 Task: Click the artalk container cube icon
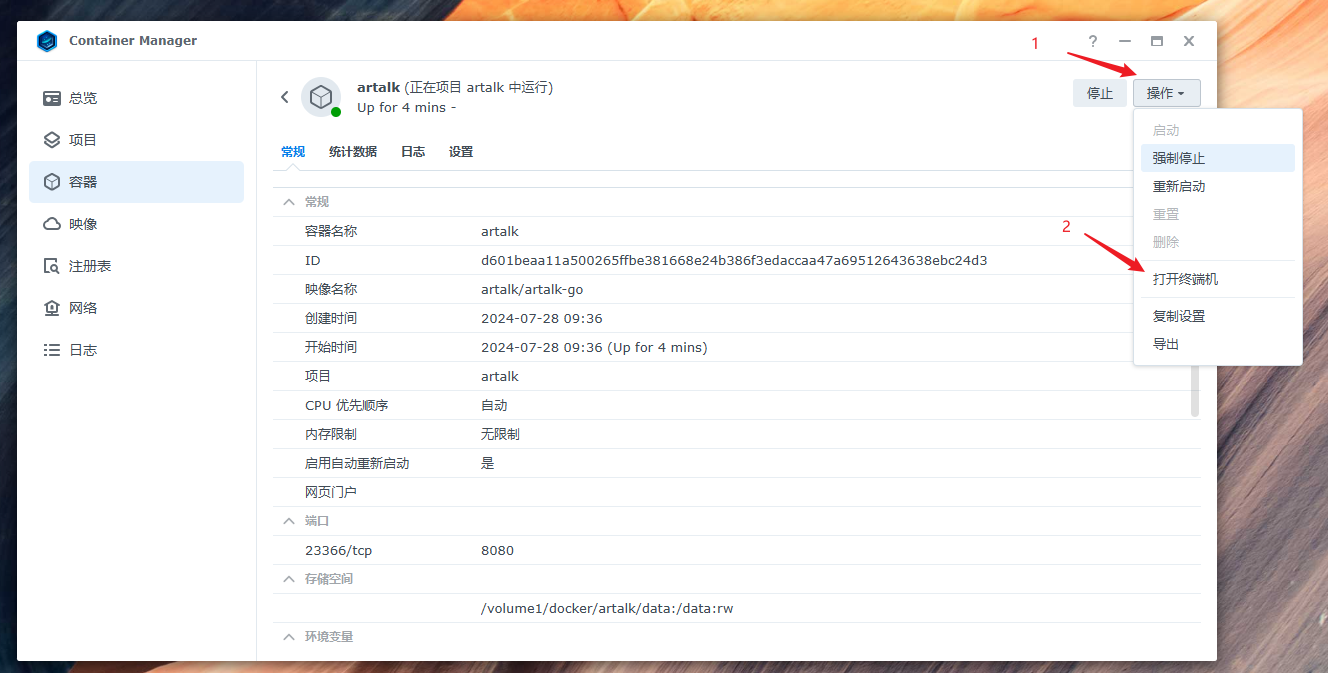click(x=321, y=97)
